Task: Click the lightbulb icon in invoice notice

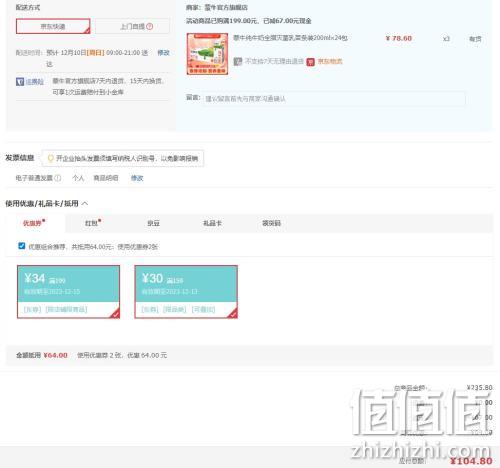Action: click(x=50, y=158)
